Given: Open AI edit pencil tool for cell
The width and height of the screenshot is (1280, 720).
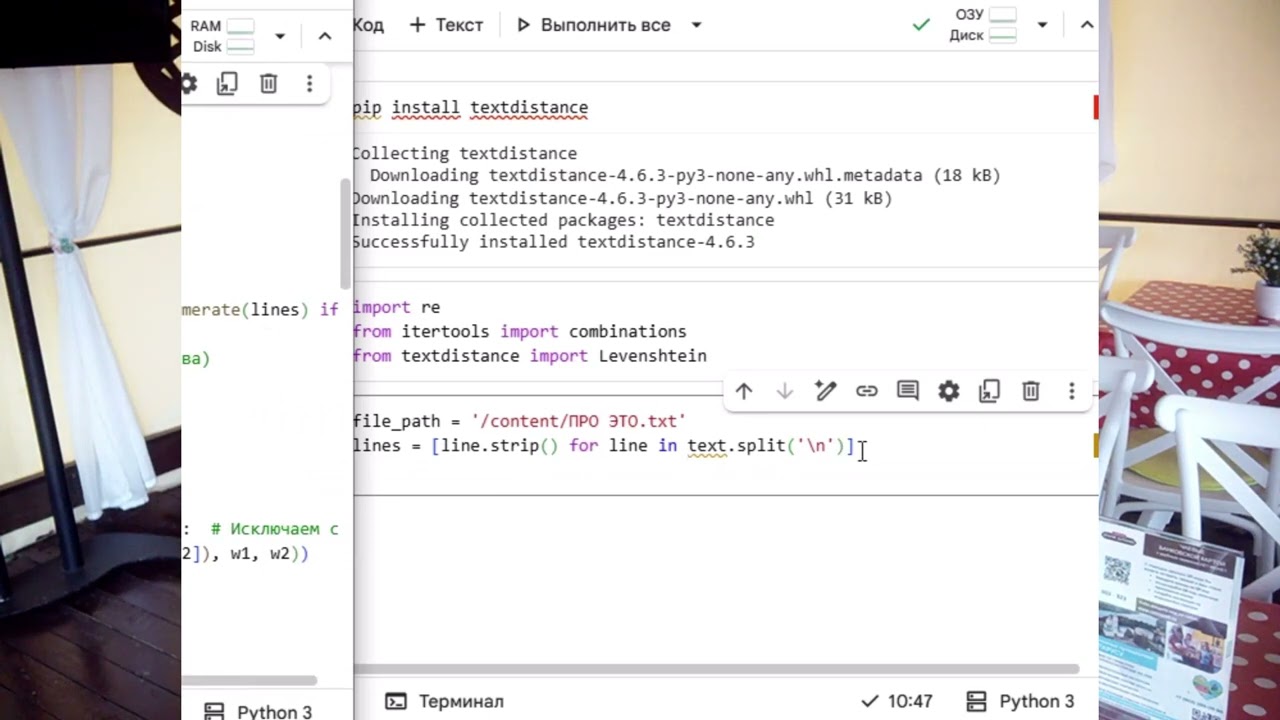Looking at the screenshot, I should 825,391.
